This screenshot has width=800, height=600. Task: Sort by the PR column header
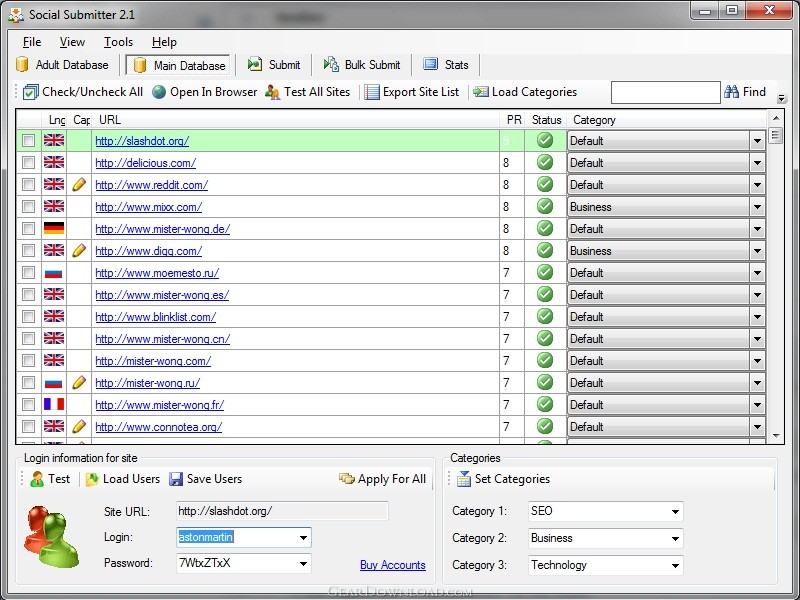coord(512,120)
